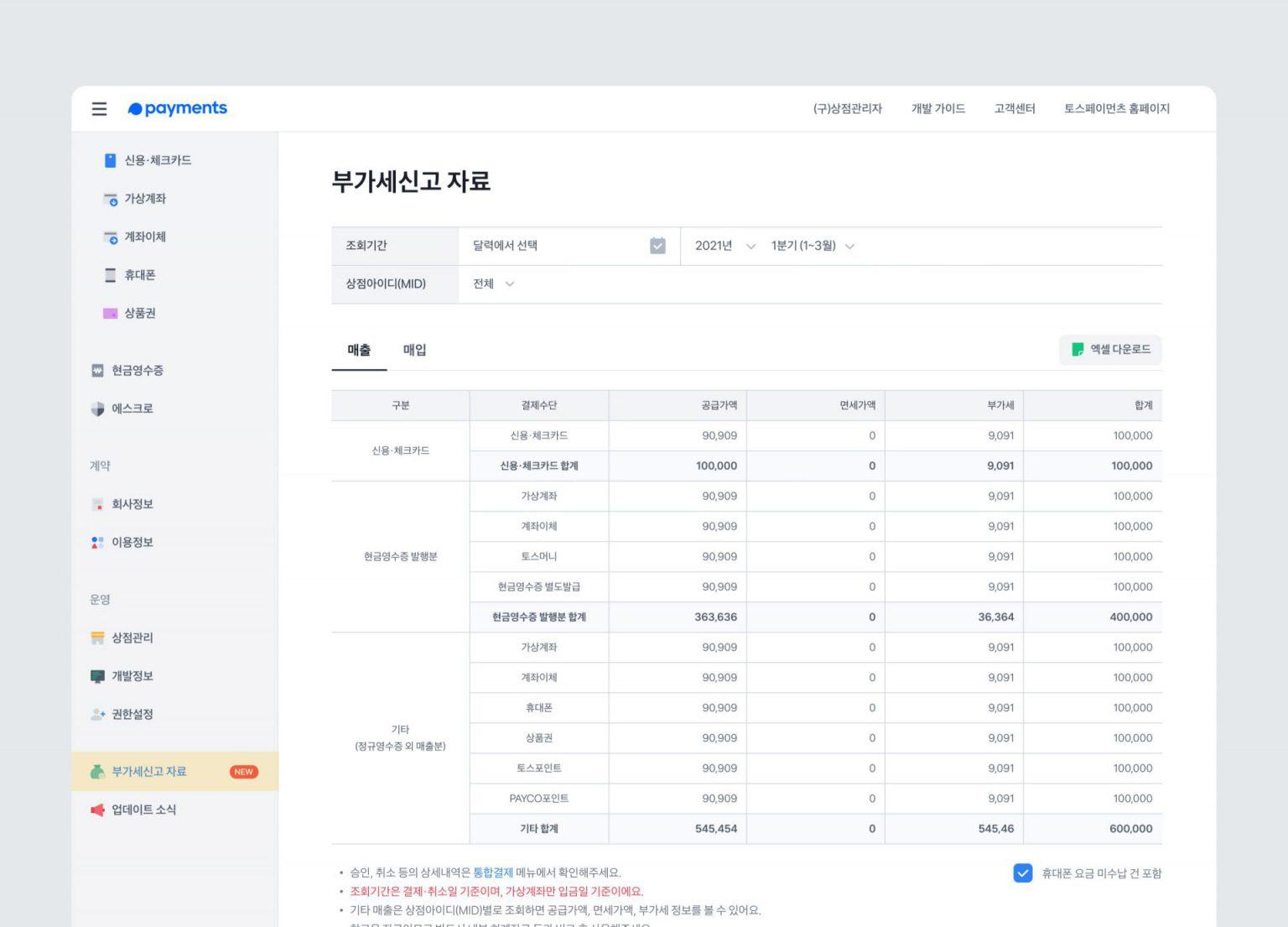
Task: Switch to the 매입 tab
Action: 414,350
